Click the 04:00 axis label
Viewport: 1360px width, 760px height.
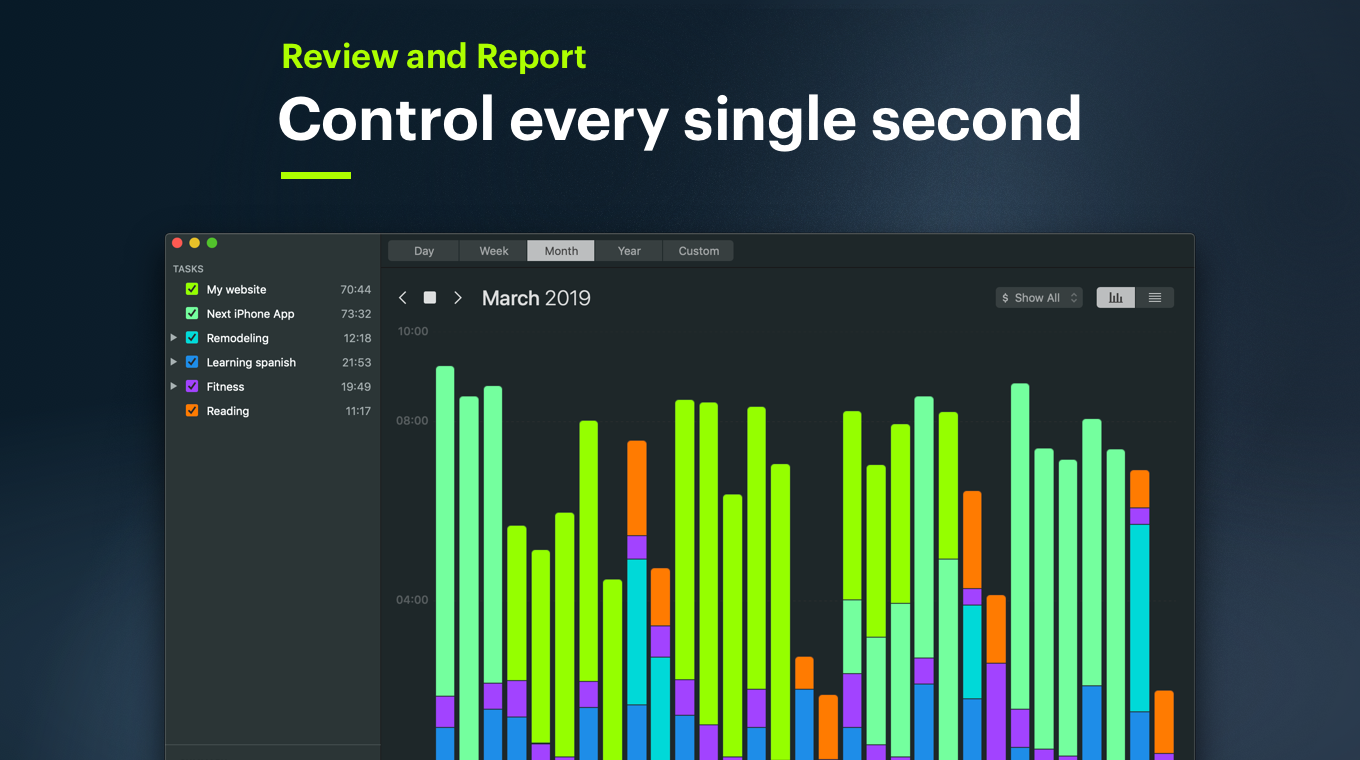coord(412,600)
